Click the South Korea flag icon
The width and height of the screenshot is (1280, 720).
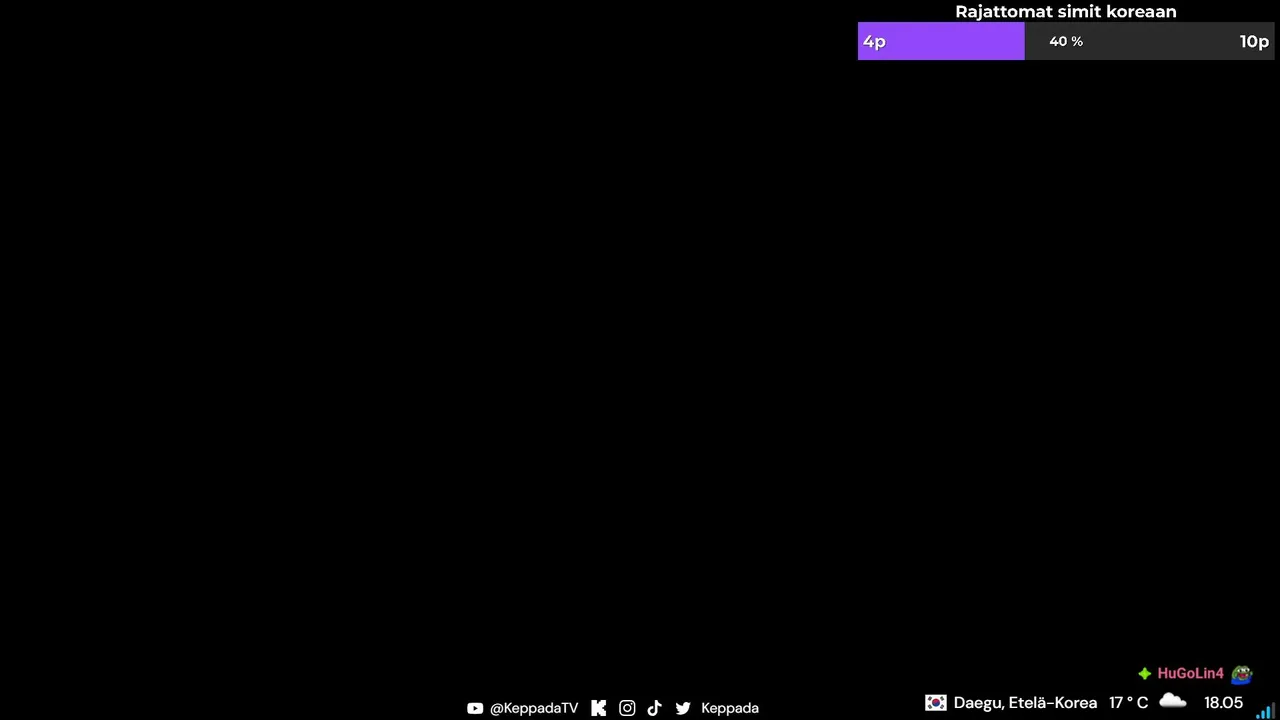(x=935, y=703)
